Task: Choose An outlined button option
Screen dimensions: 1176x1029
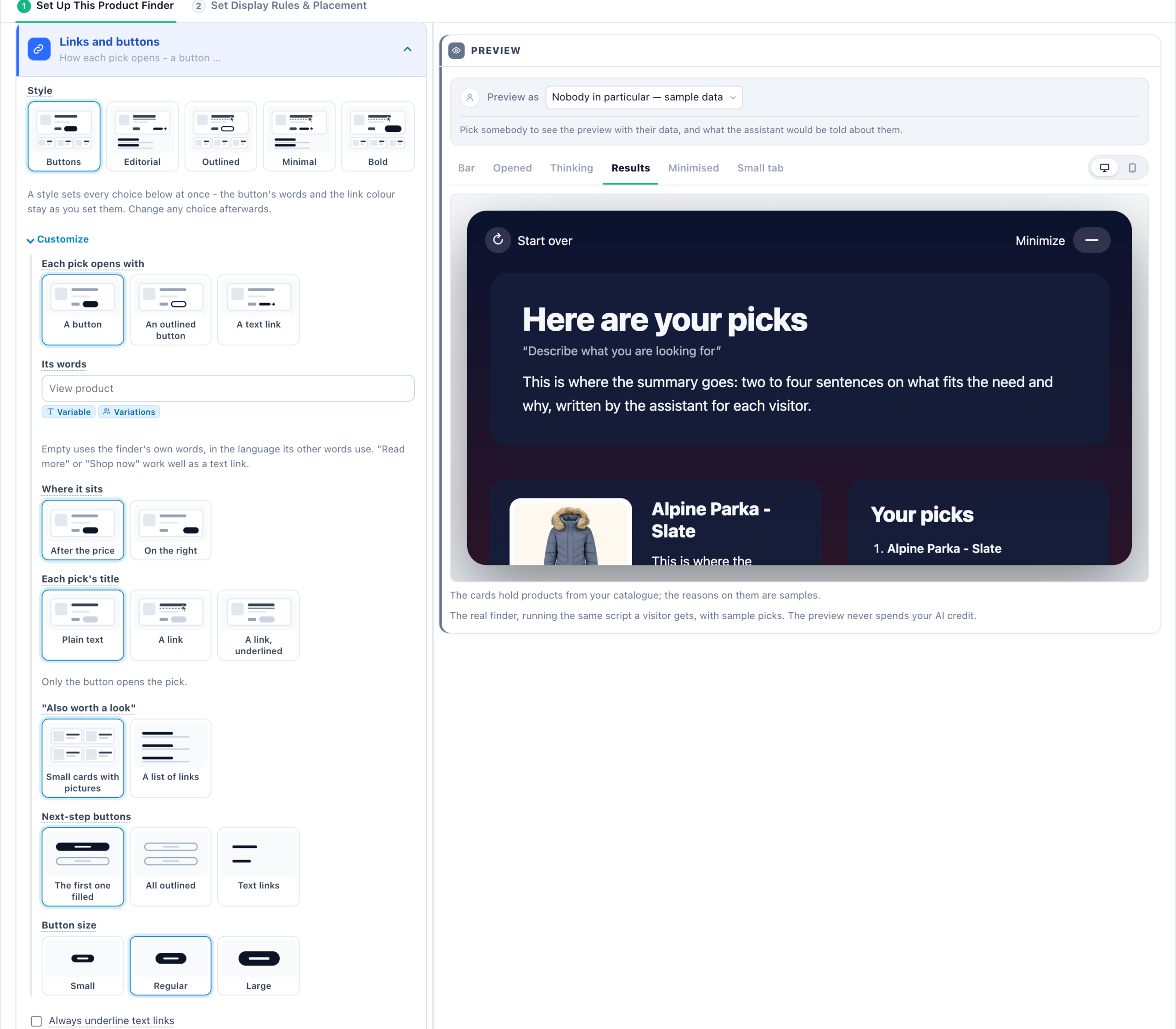Action: pyautogui.click(x=170, y=310)
